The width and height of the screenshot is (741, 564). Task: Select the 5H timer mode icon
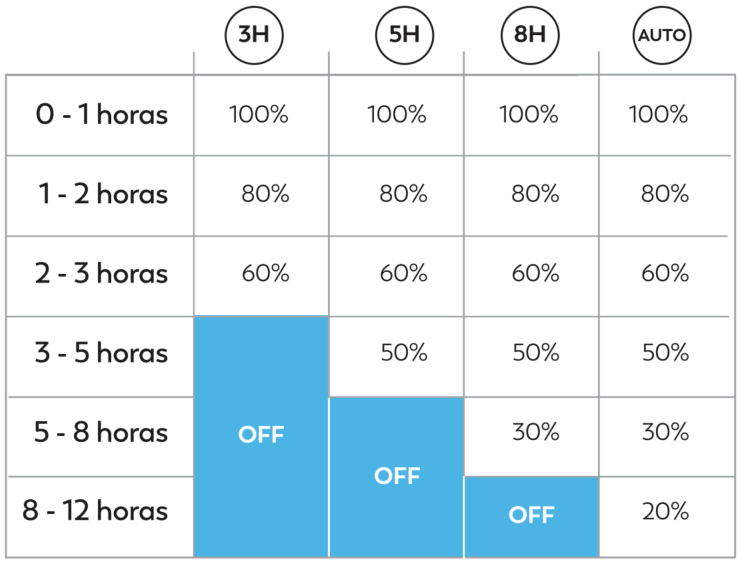tap(405, 35)
